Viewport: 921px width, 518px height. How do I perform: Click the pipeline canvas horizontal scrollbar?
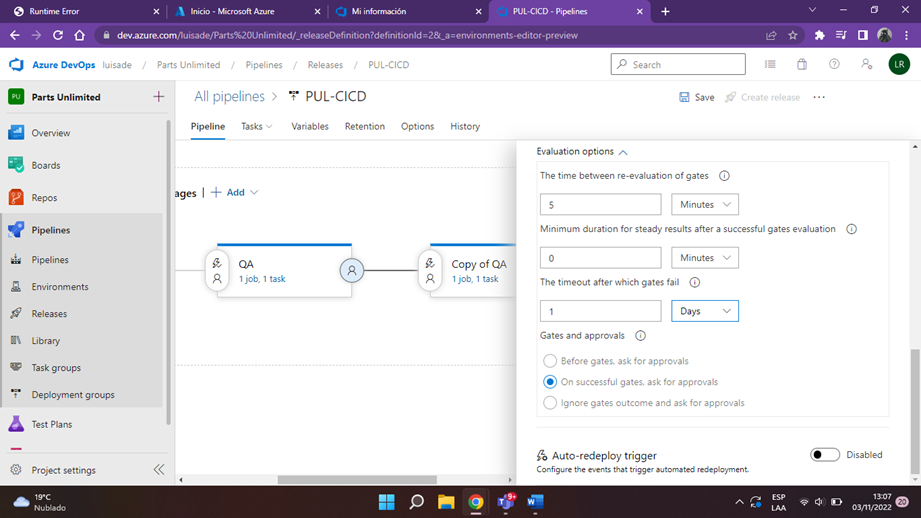coord(357,479)
